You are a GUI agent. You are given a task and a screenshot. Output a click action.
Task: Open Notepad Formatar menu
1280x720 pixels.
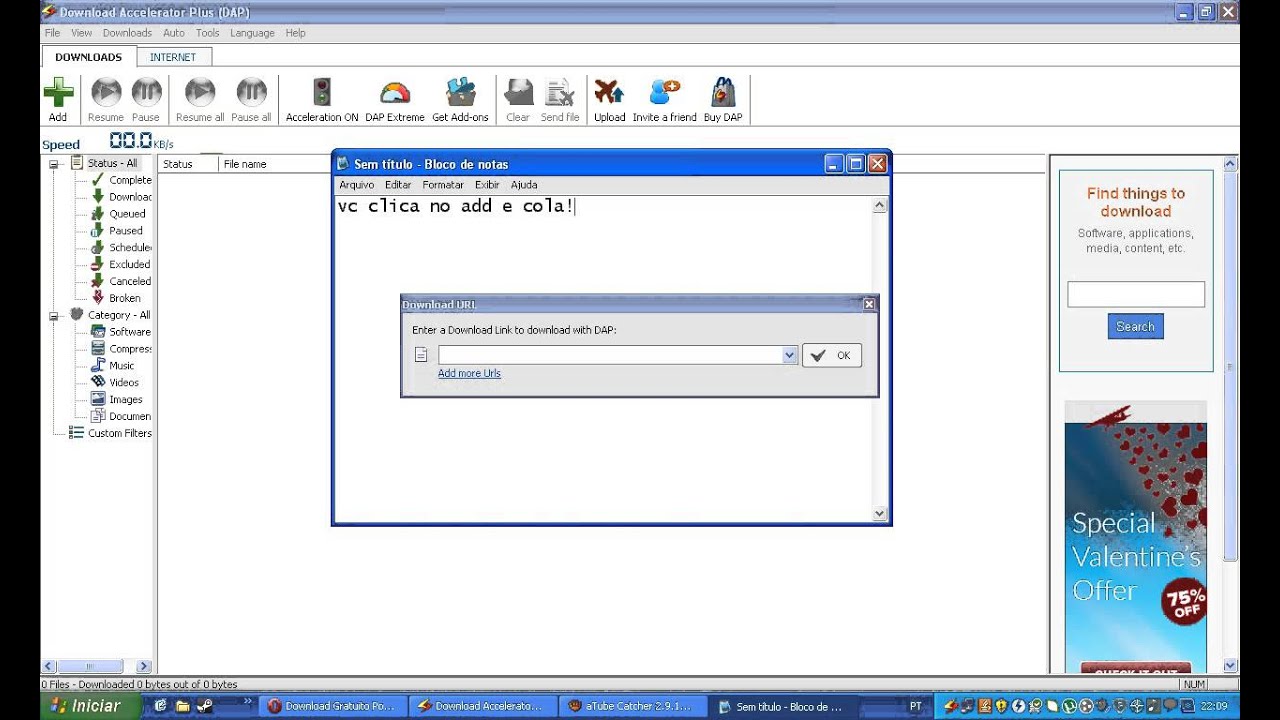[443, 185]
